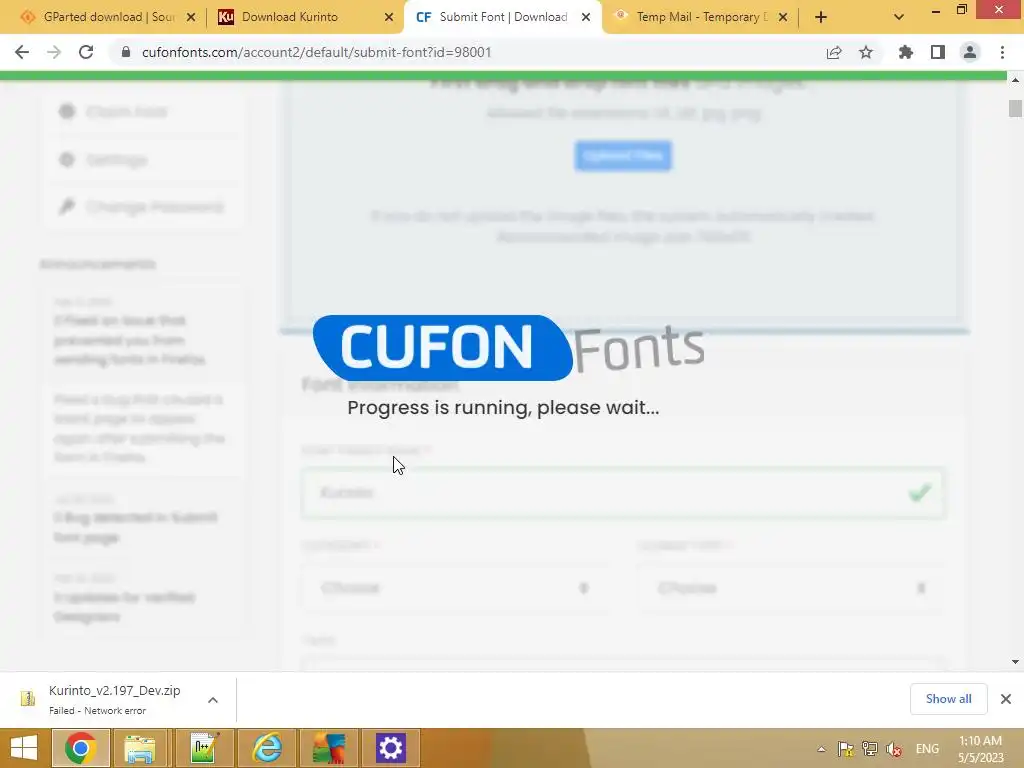Click the blurred font name input field

coord(623,493)
